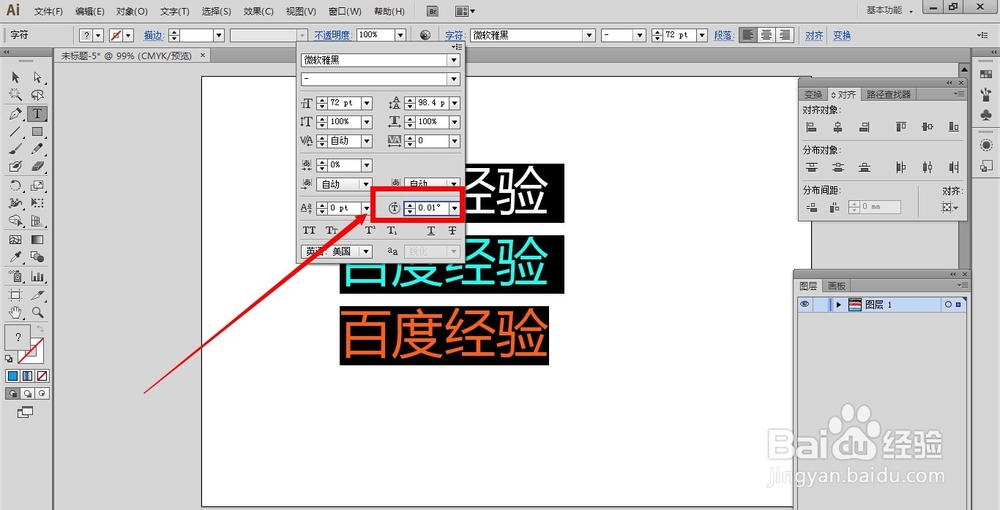Toggle align center paragraph button in control bar
The height and width of the screenshot is (510, 1000).
(767, 35)
